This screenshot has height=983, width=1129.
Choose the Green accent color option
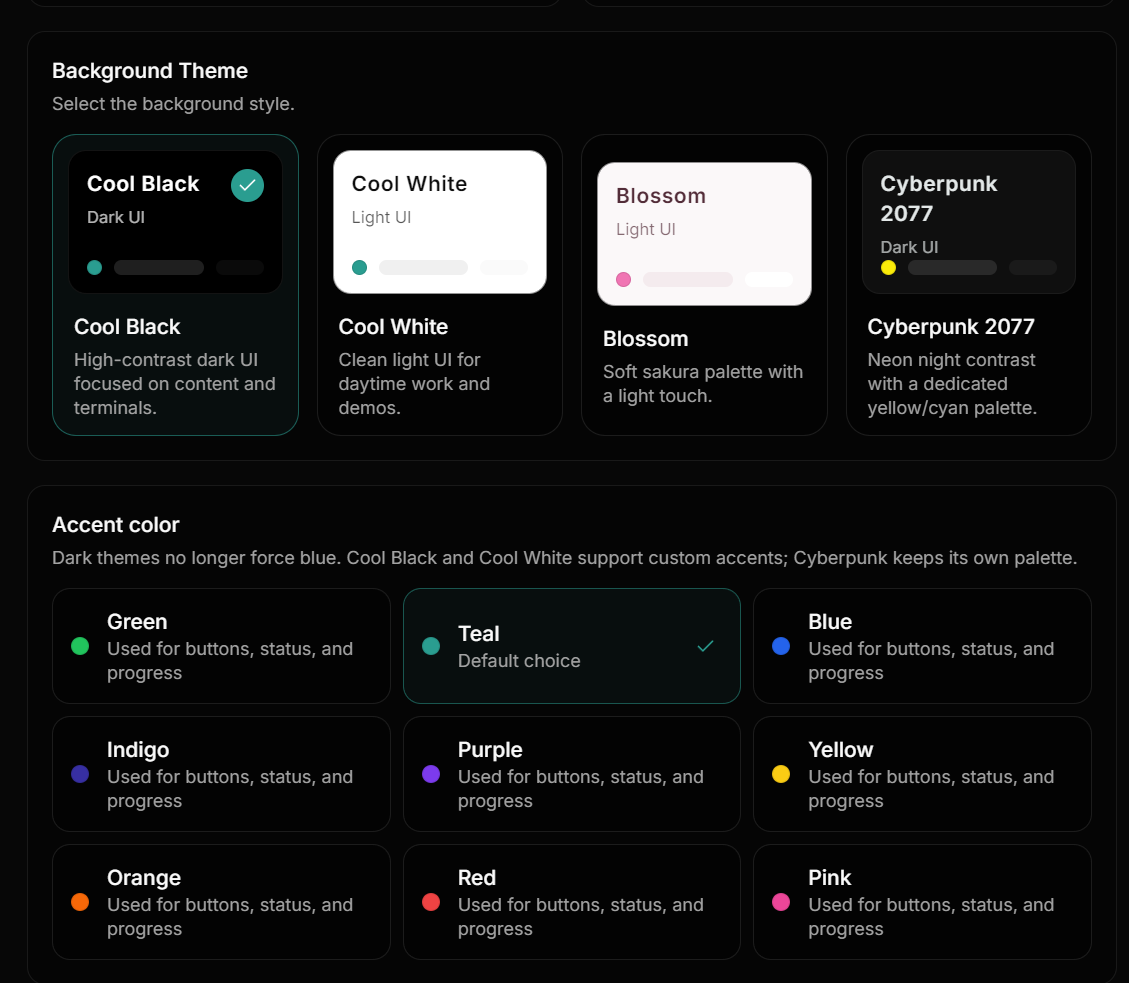[222, 646]
